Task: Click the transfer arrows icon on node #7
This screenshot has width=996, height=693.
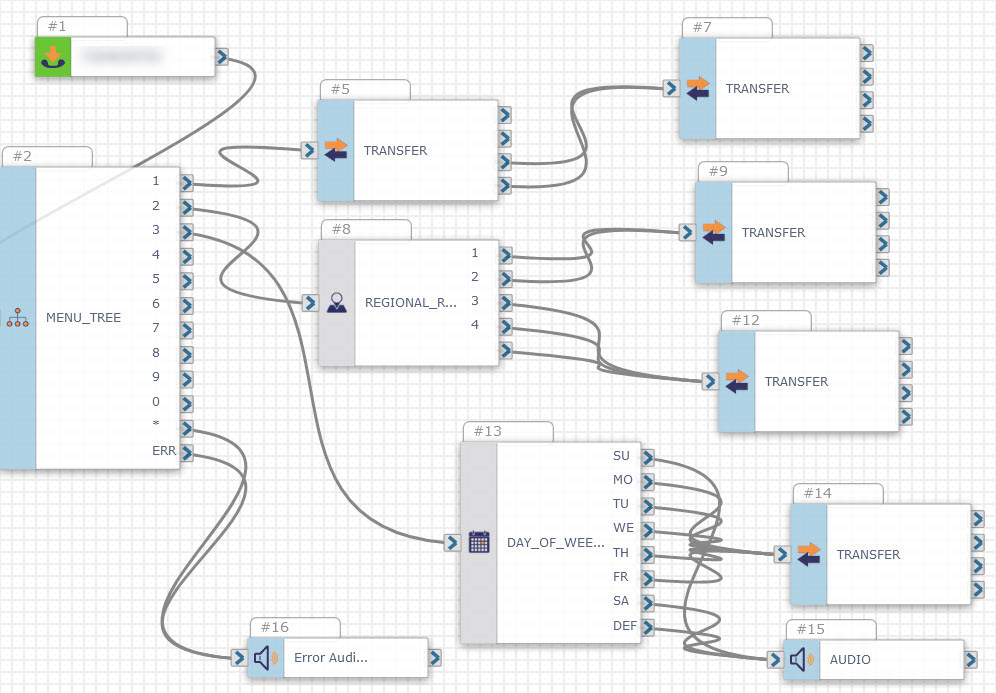Action: click(697, 88)
